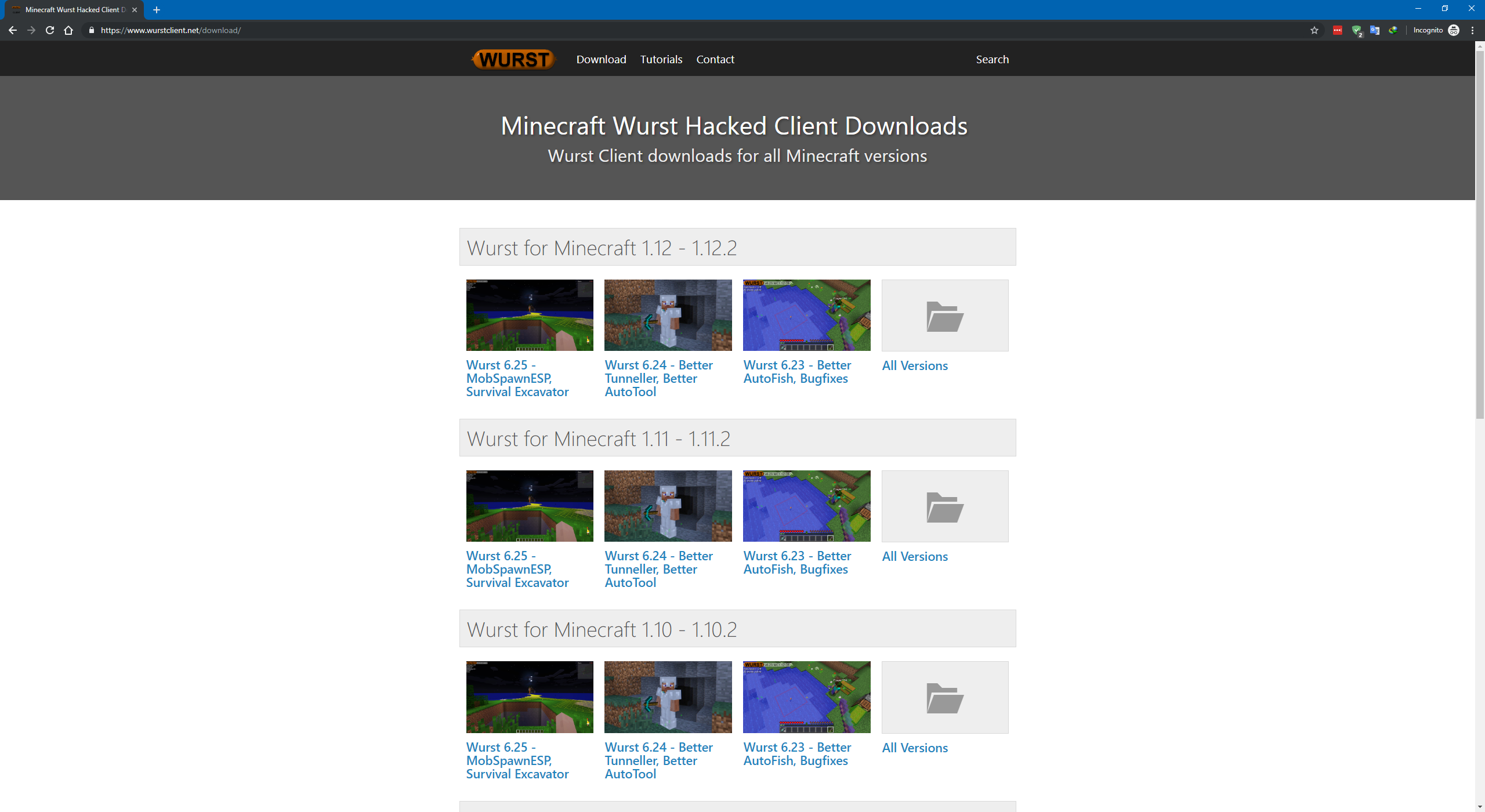Reload the page using the refresh icon
1485x812 pixels.
(x=50, y=30)
